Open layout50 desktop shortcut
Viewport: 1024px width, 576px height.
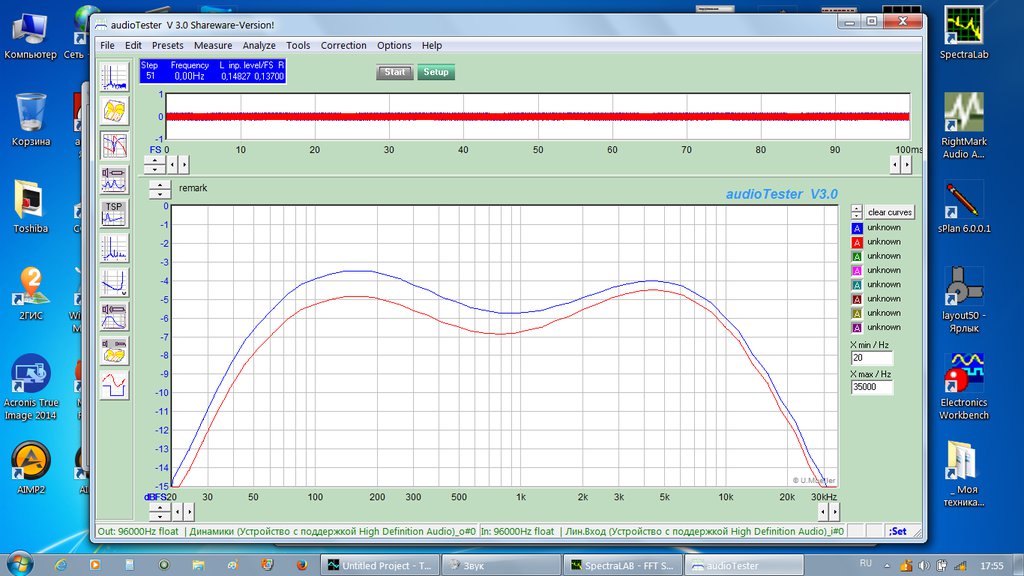point(963,300)
